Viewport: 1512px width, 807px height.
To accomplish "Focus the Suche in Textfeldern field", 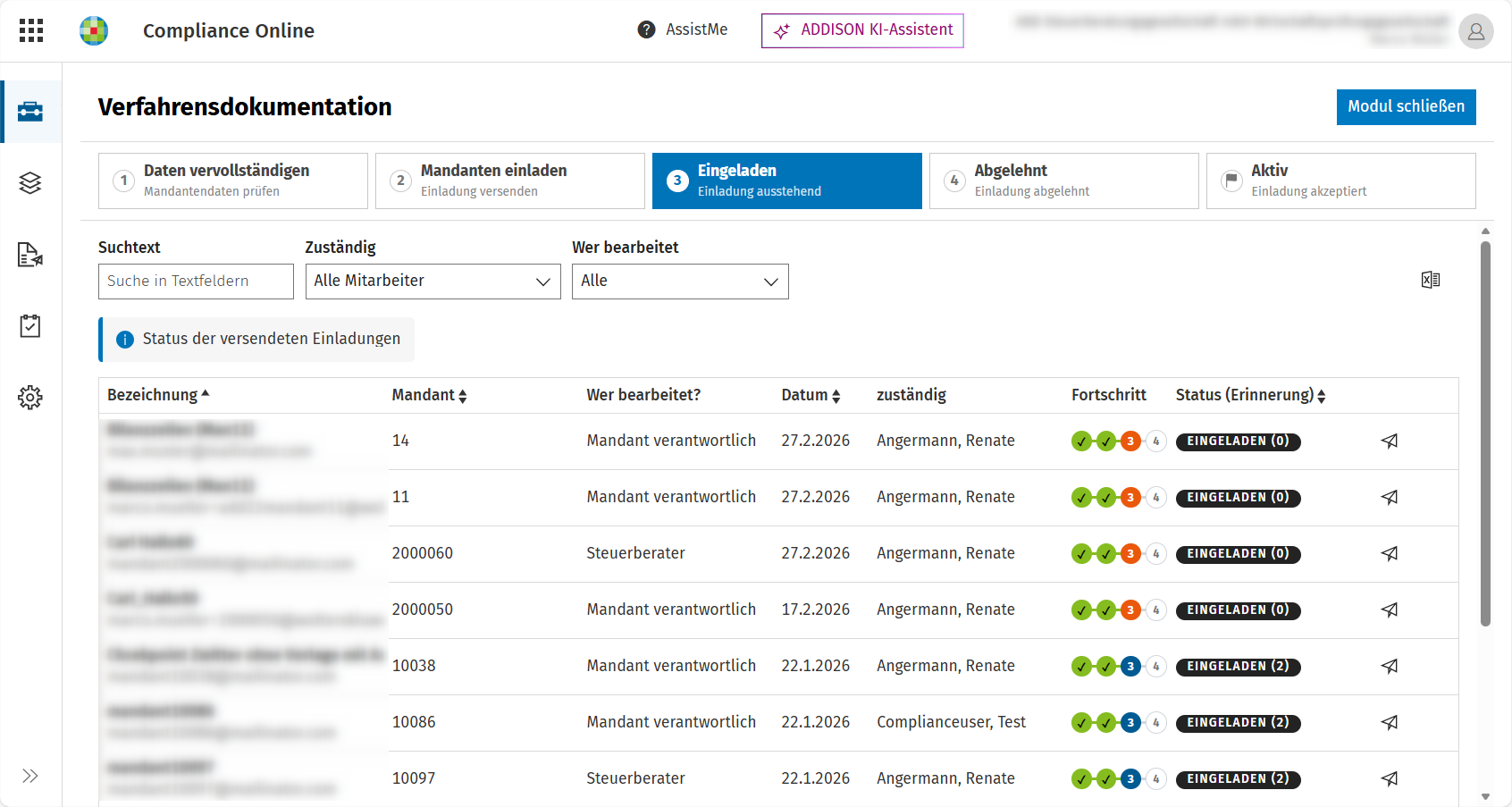I will click(x=196, y=282).
